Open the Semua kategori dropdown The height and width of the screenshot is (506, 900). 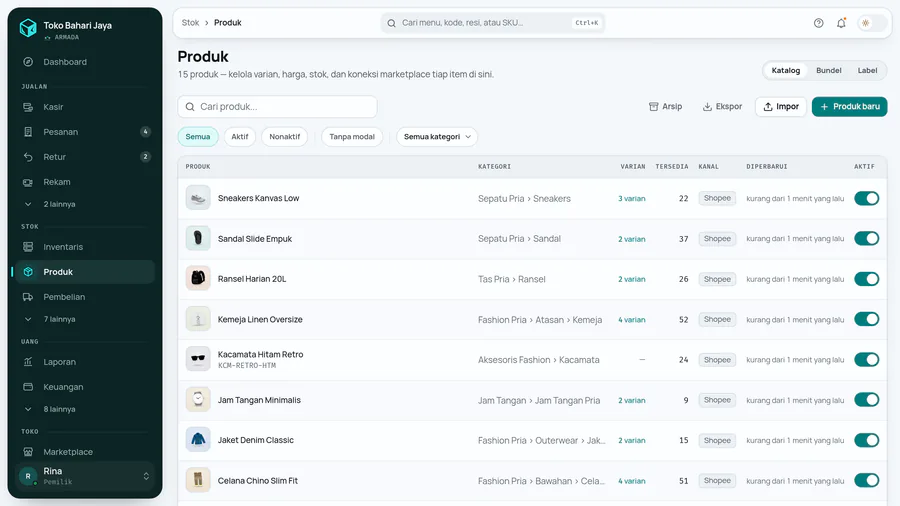[x=437, y=137]
